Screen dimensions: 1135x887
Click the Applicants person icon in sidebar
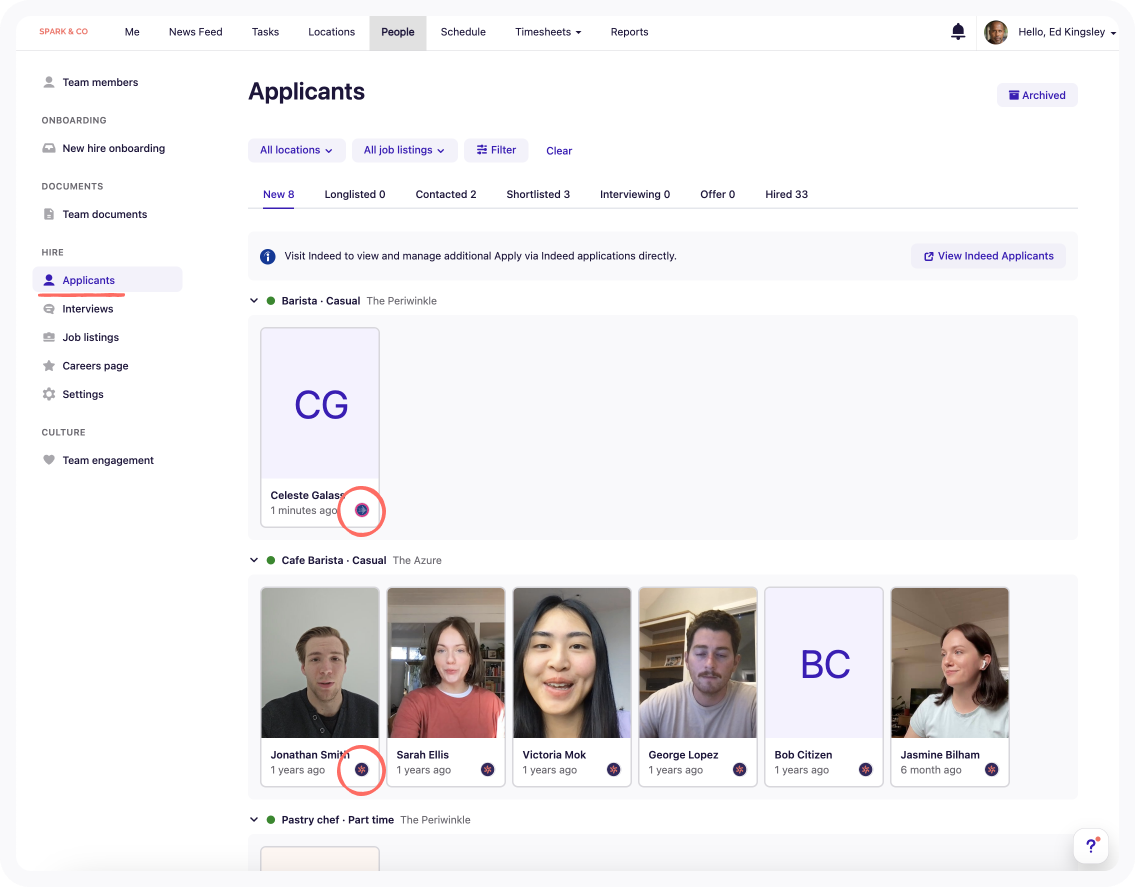48,279
